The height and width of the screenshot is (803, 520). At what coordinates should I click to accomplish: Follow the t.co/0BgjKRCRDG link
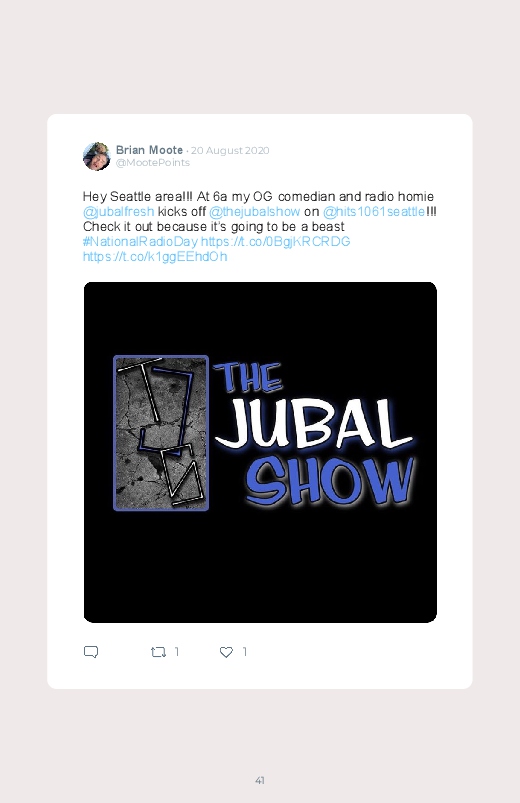pos(276,241)
